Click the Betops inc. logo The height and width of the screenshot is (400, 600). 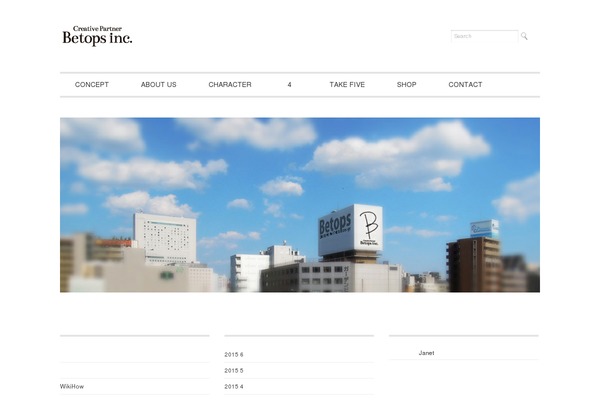(x=97, y=36)
